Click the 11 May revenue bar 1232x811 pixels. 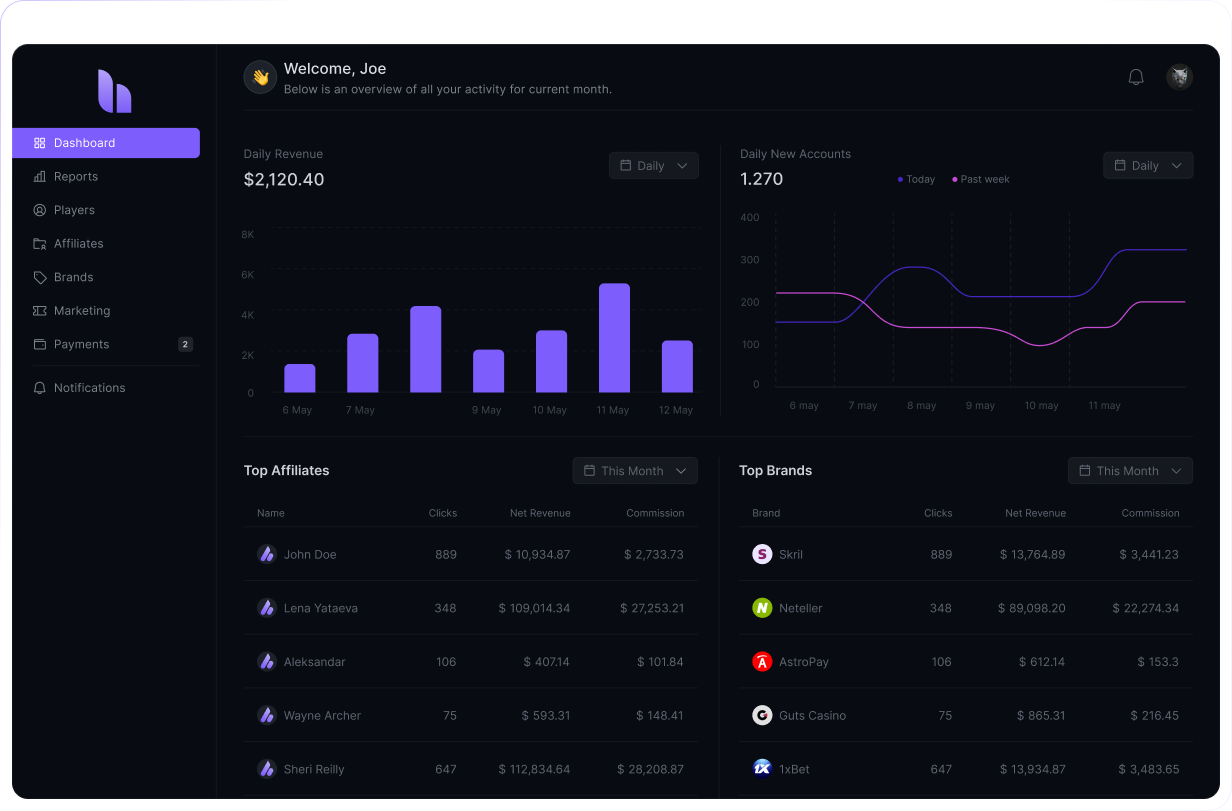[614, 338]
